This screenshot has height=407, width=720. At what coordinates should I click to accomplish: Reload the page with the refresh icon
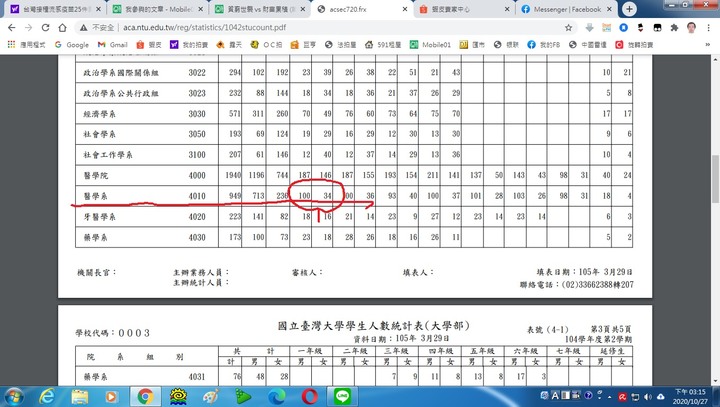click(x=45, y=28)
